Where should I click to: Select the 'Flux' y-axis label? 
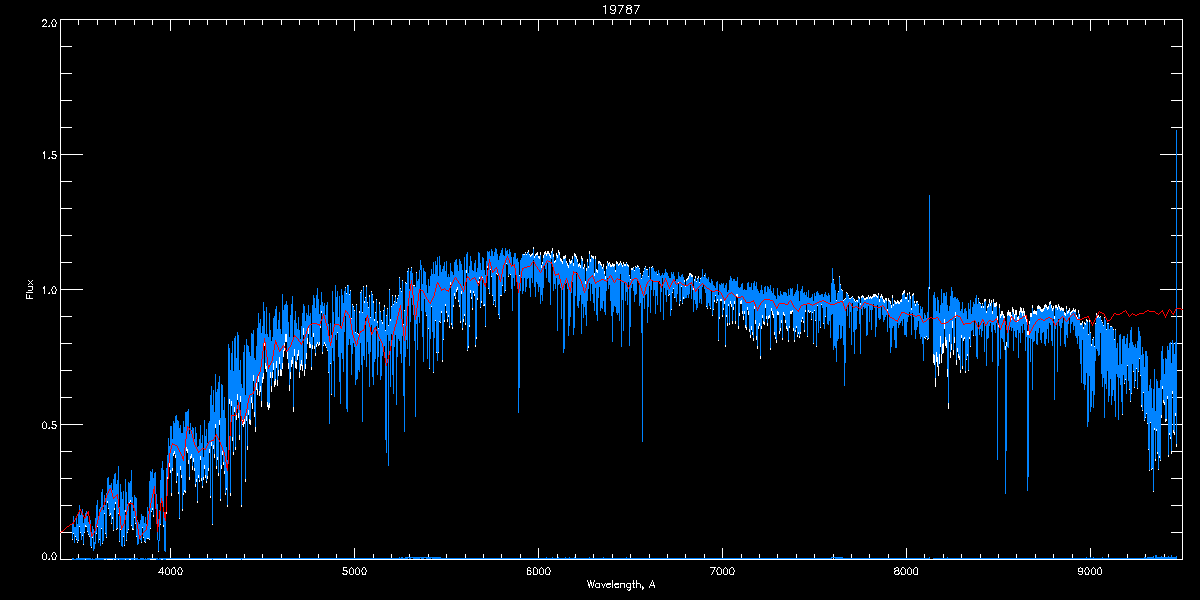point(29,290)
